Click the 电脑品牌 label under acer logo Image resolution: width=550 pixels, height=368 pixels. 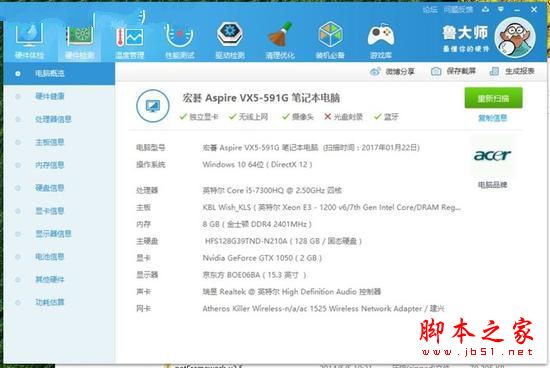492,185
